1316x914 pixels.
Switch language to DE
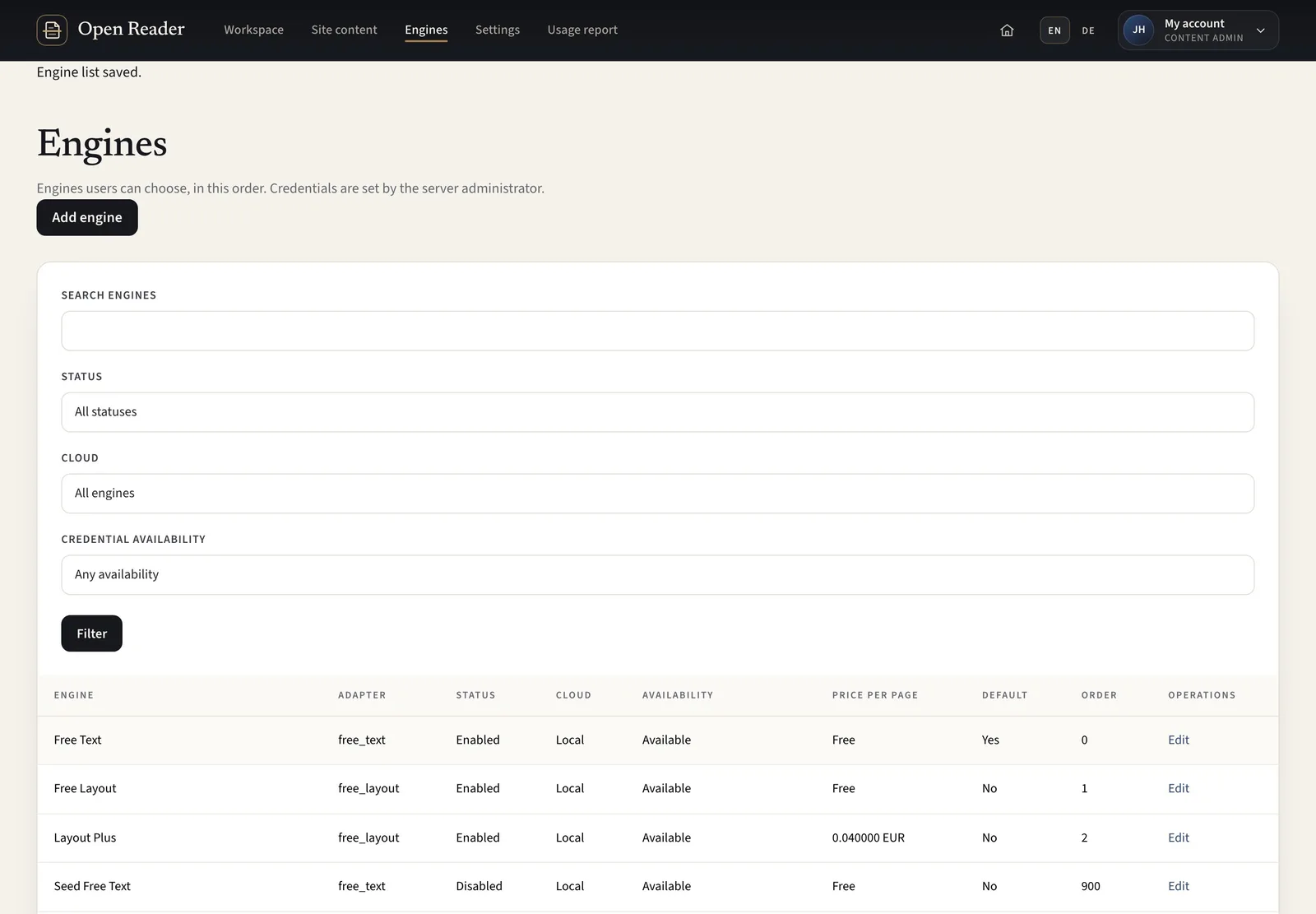pyautogui.click(x=1088, y=30)
